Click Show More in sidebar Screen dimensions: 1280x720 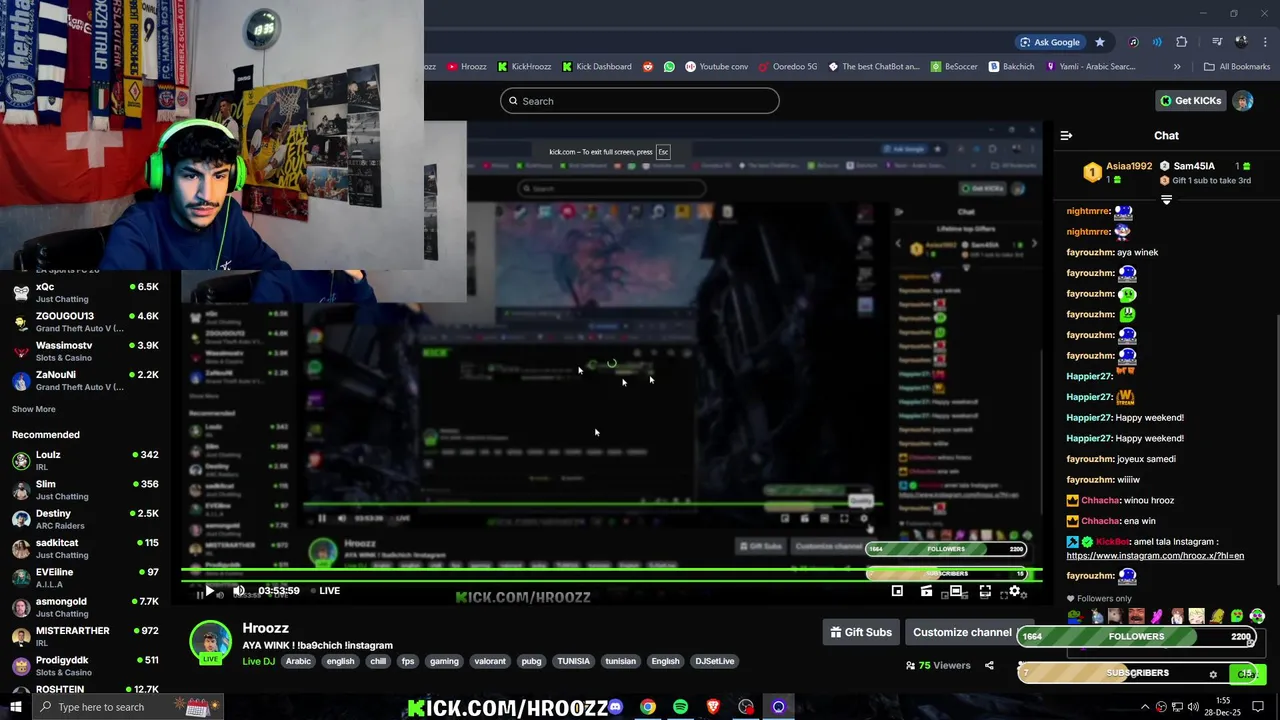pyautogui.click(x=34, y=409)
